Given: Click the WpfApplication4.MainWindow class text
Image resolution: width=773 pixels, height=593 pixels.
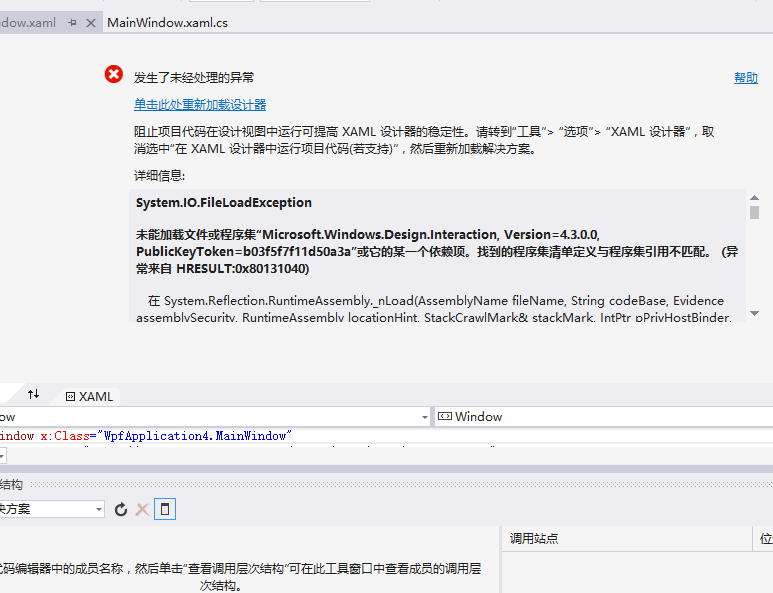Looking at the screenshot, I should (x=195, y=436).
